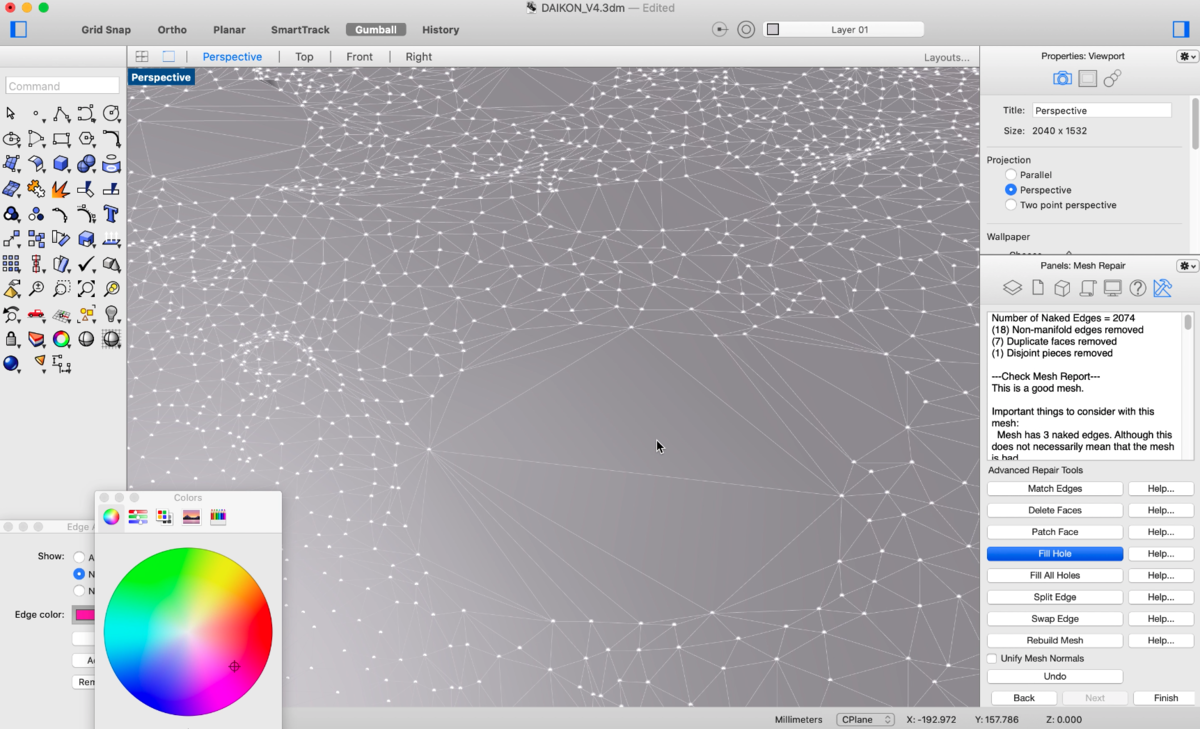Open Properties panel gear options menu
Image resolution: width=1200 pixels, height=729 pixels.
coord(1187,57)
